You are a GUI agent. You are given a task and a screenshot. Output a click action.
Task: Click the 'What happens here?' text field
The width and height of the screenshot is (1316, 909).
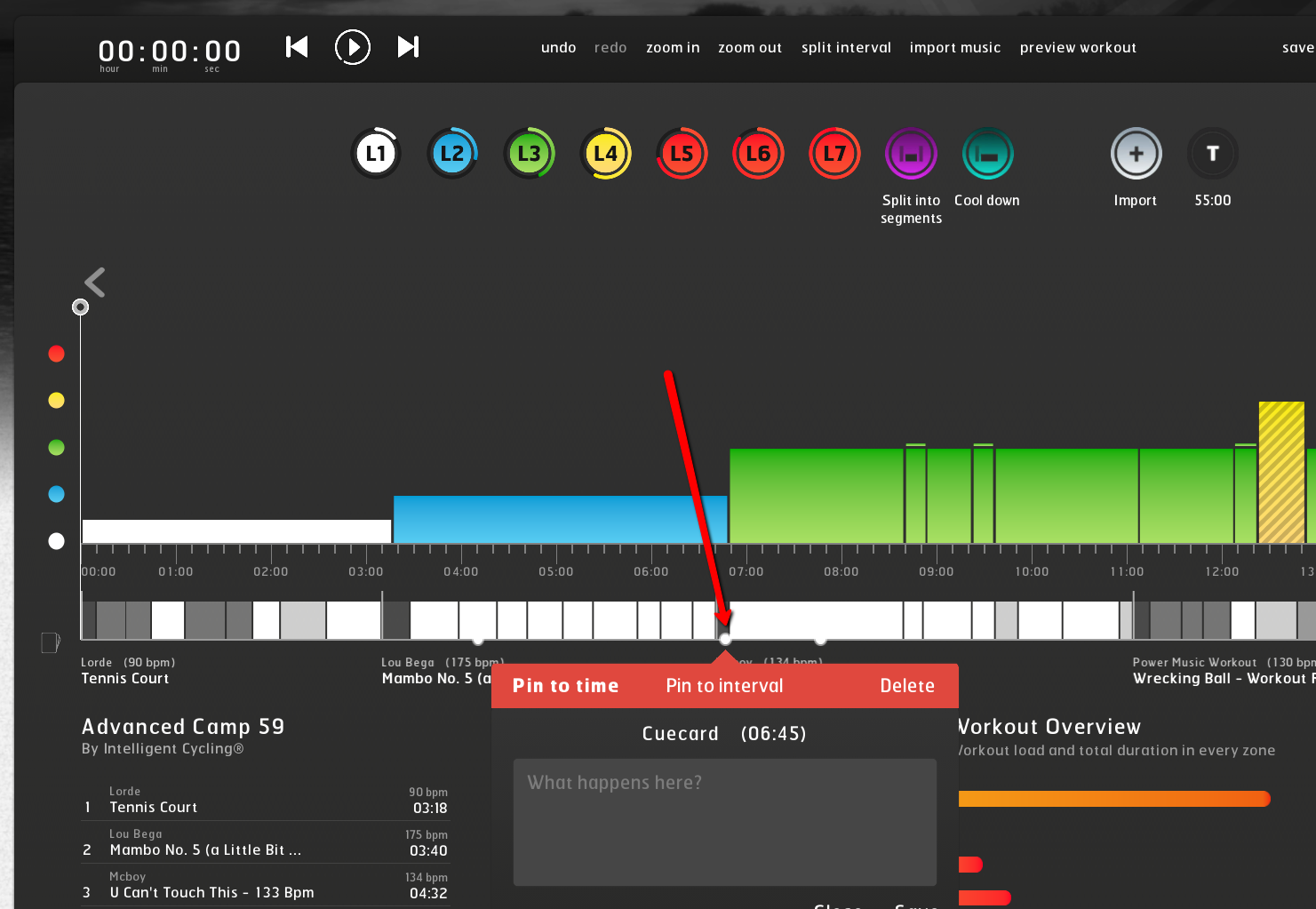(724, 821)
